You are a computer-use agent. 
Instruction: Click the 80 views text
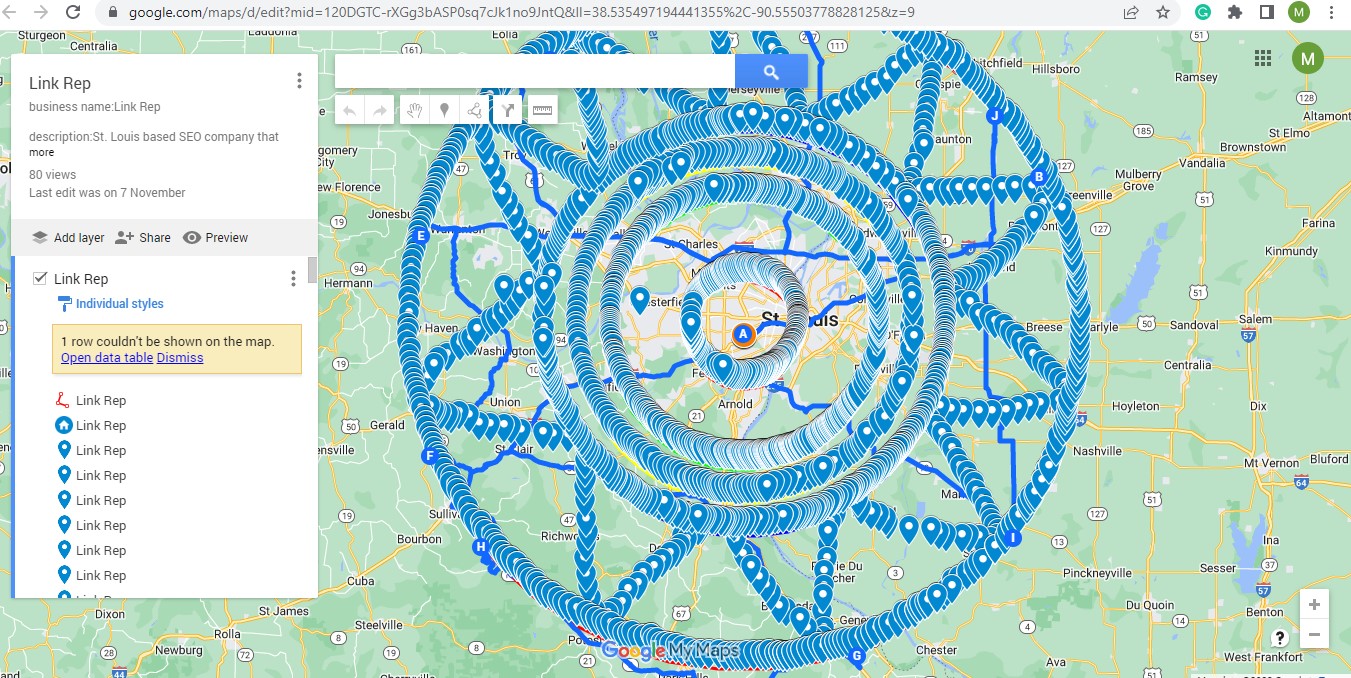coord(53,175)
